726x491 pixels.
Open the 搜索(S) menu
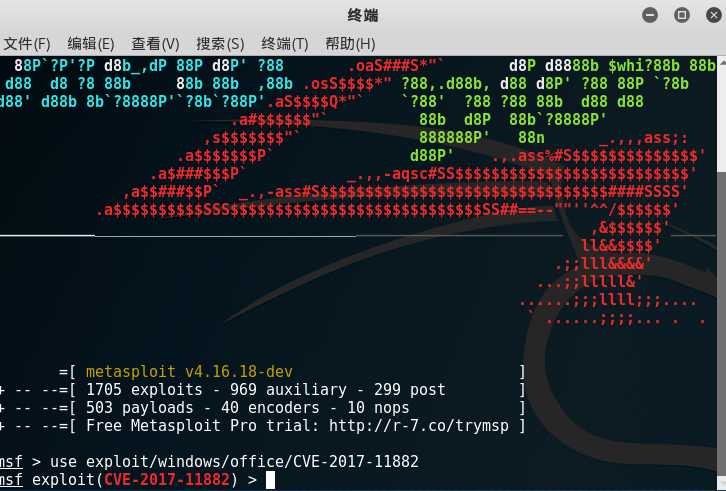pos(220,44)
